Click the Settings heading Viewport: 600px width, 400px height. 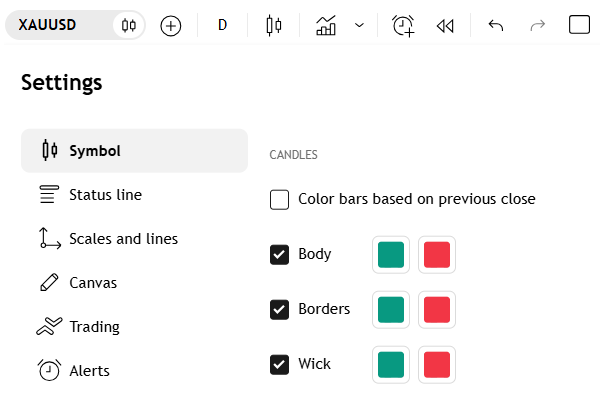[62, 83]
